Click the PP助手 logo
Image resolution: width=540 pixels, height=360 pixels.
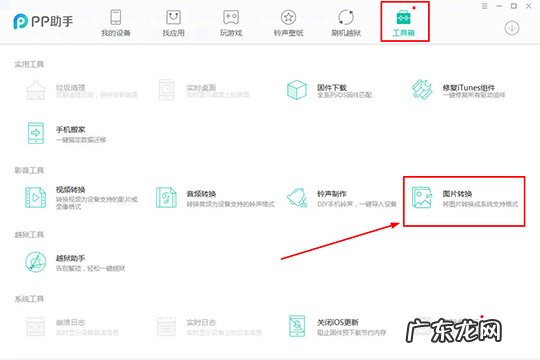pos(43,21)
